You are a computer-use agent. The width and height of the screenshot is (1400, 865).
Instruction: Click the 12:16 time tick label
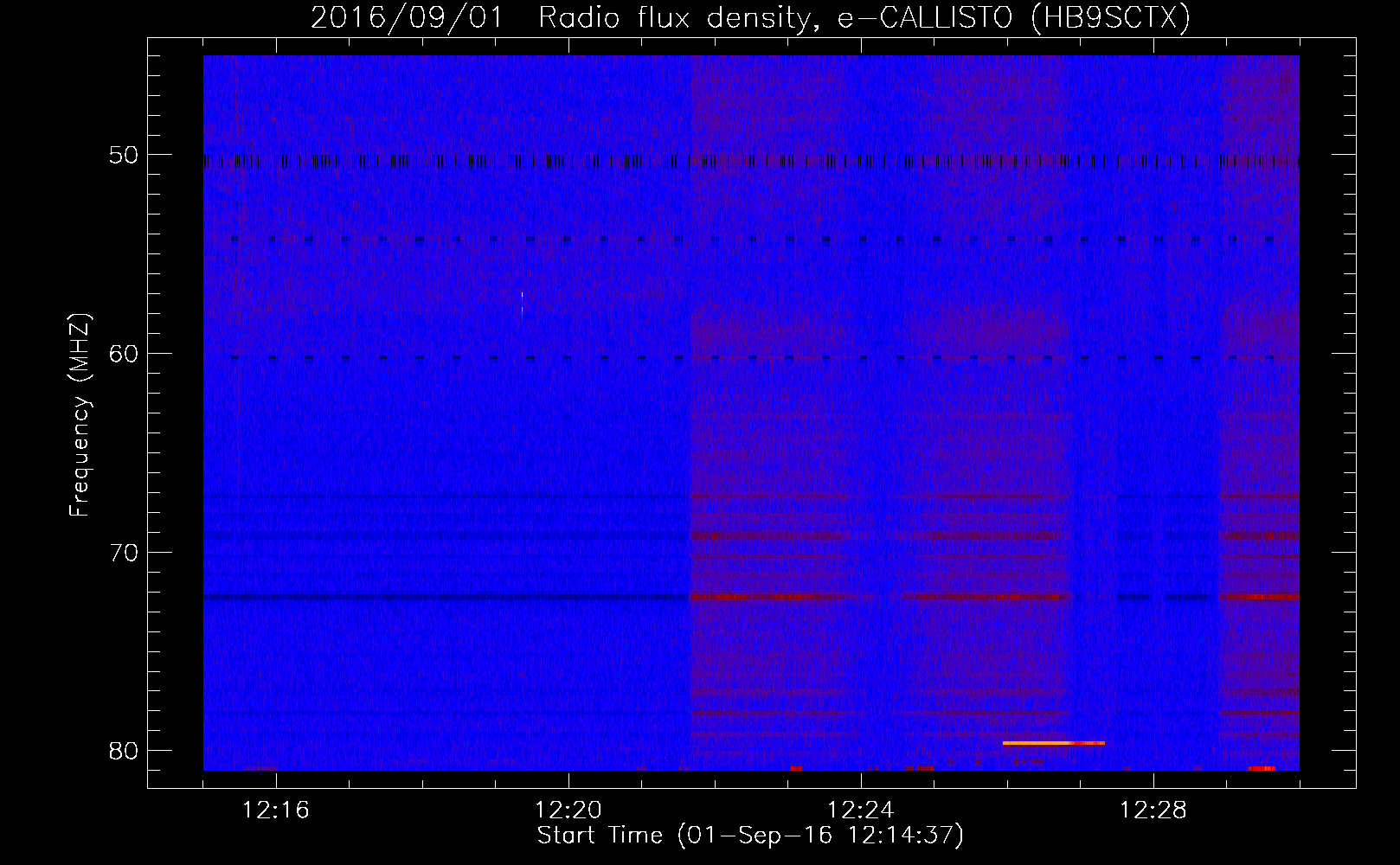276,811
